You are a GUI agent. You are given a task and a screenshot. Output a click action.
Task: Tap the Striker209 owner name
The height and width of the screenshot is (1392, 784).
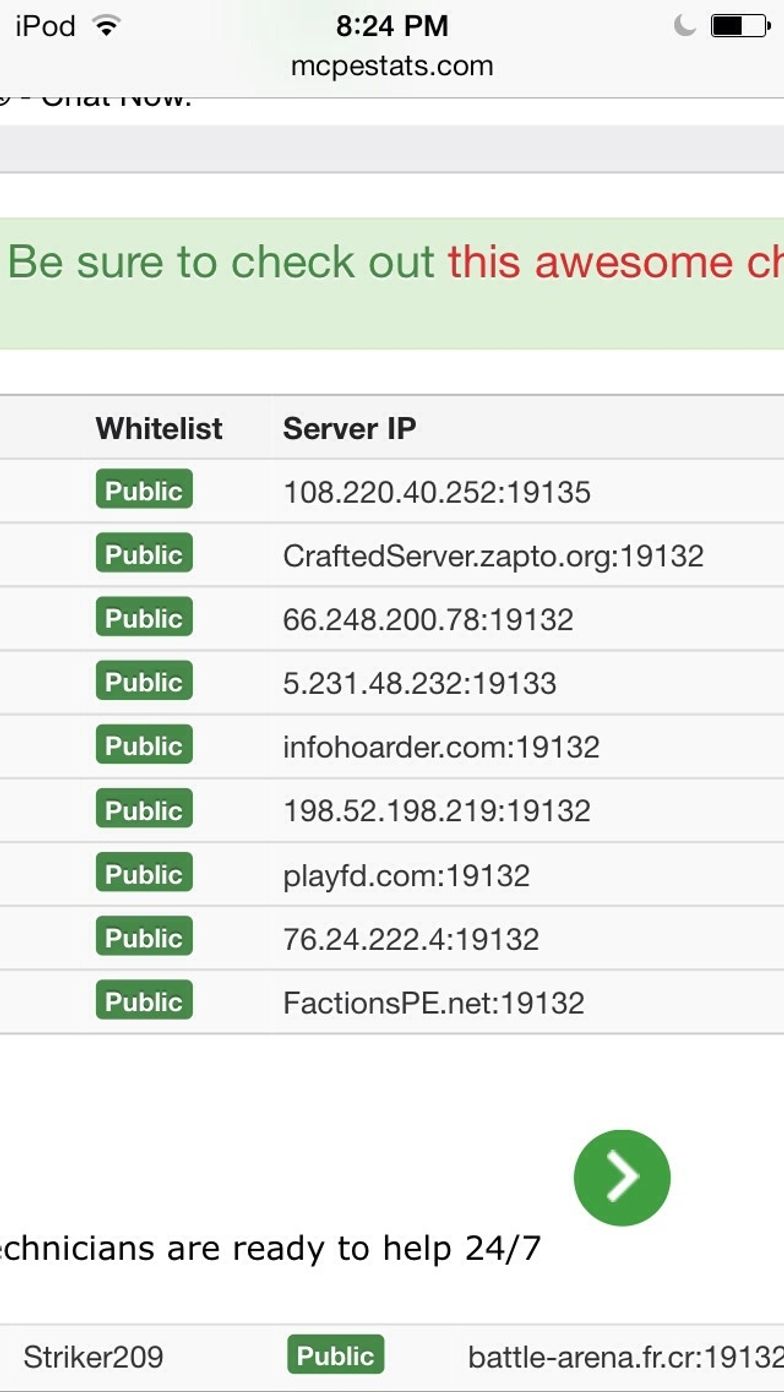[x=93, y=1357]
